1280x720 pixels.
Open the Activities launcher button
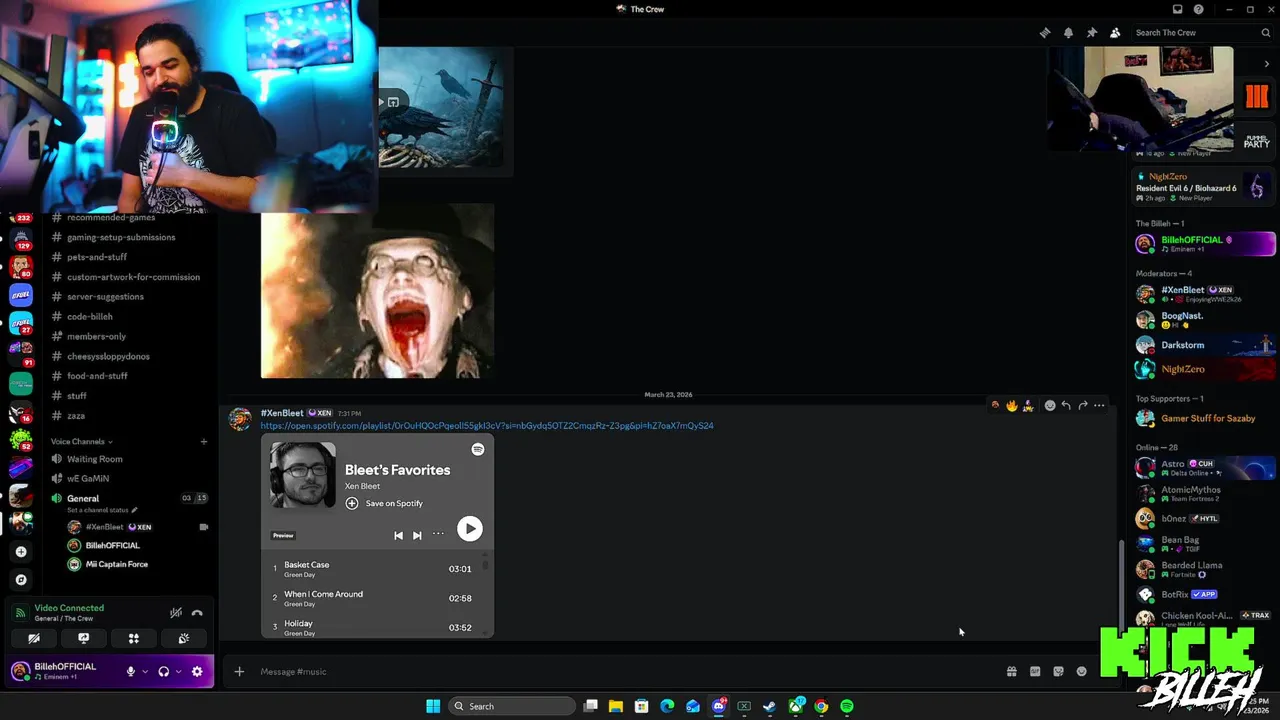click(x=133, y=638)
